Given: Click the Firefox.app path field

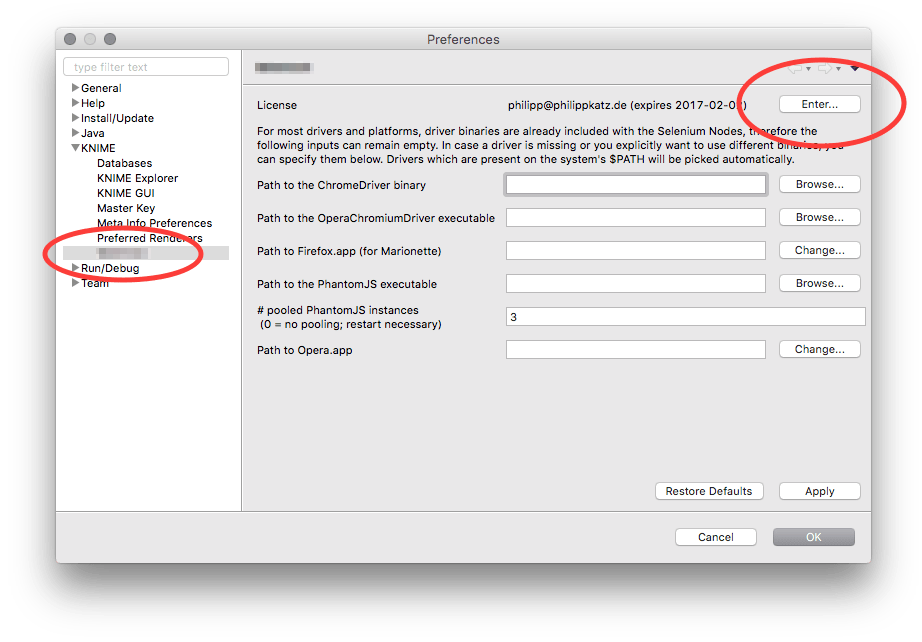Looking at the screenshot, I should click(636, 250).
